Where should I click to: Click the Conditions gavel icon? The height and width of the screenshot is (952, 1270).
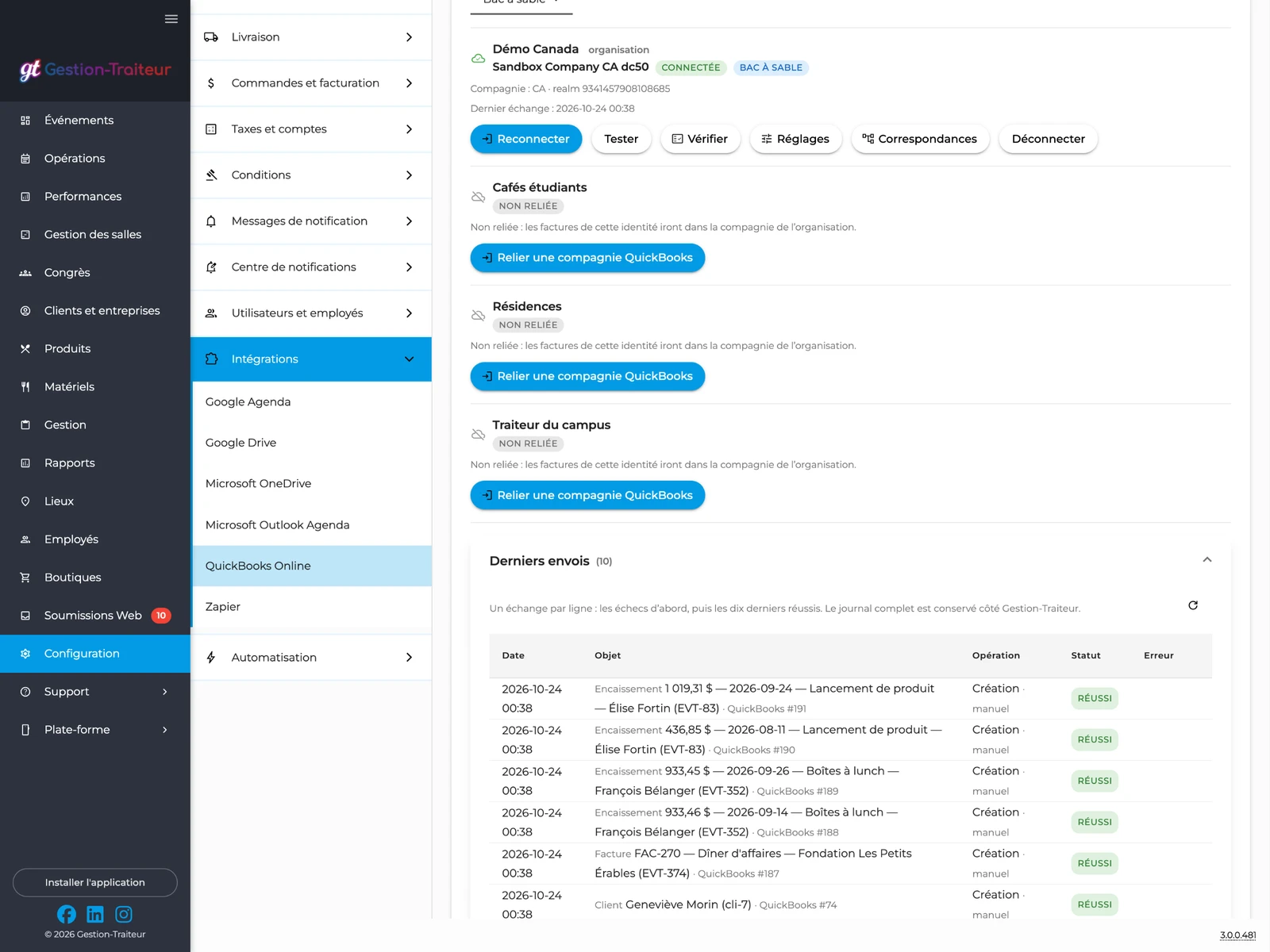(211, 175)
